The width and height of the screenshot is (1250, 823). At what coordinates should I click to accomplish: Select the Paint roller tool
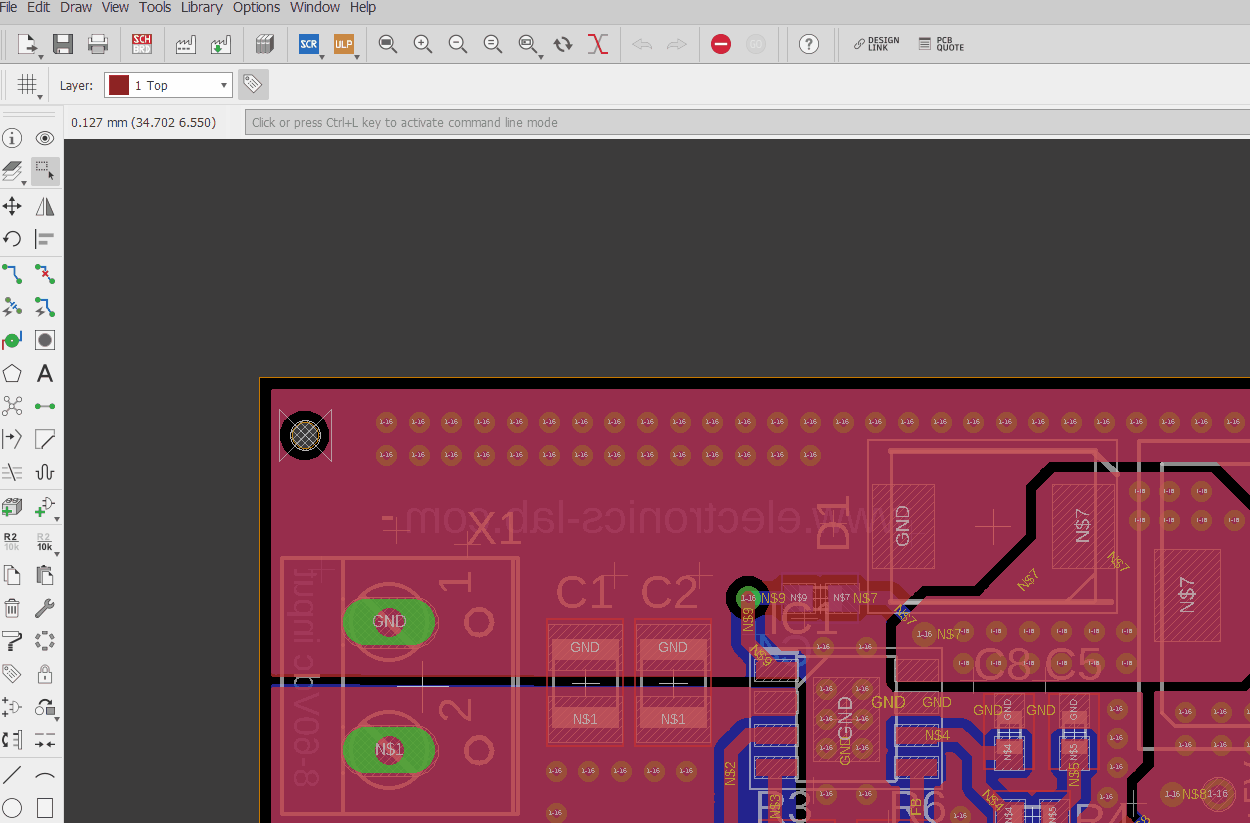[x=12, y=641]
